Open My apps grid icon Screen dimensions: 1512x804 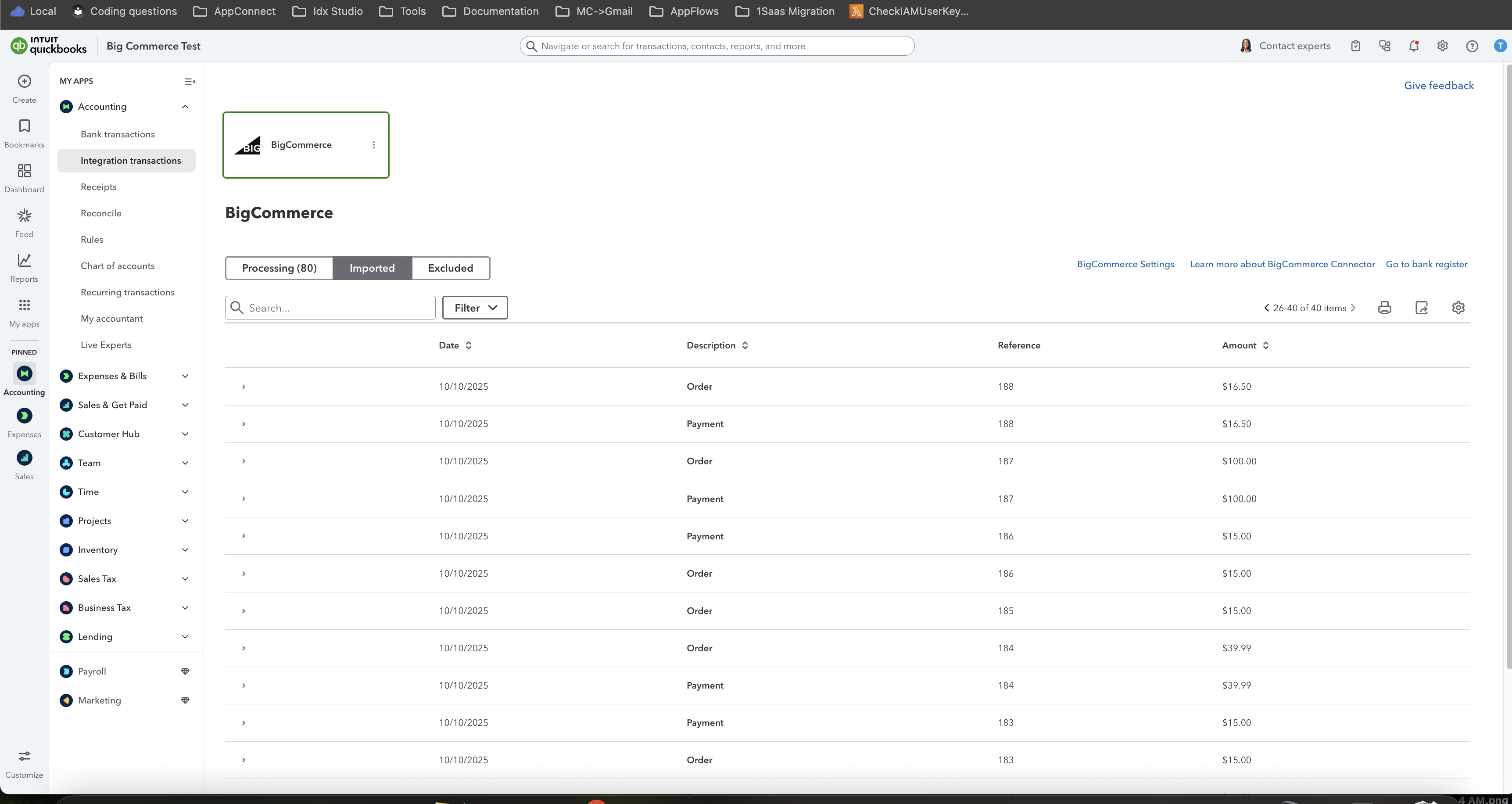pyautogui.click(x=24, y=305)
